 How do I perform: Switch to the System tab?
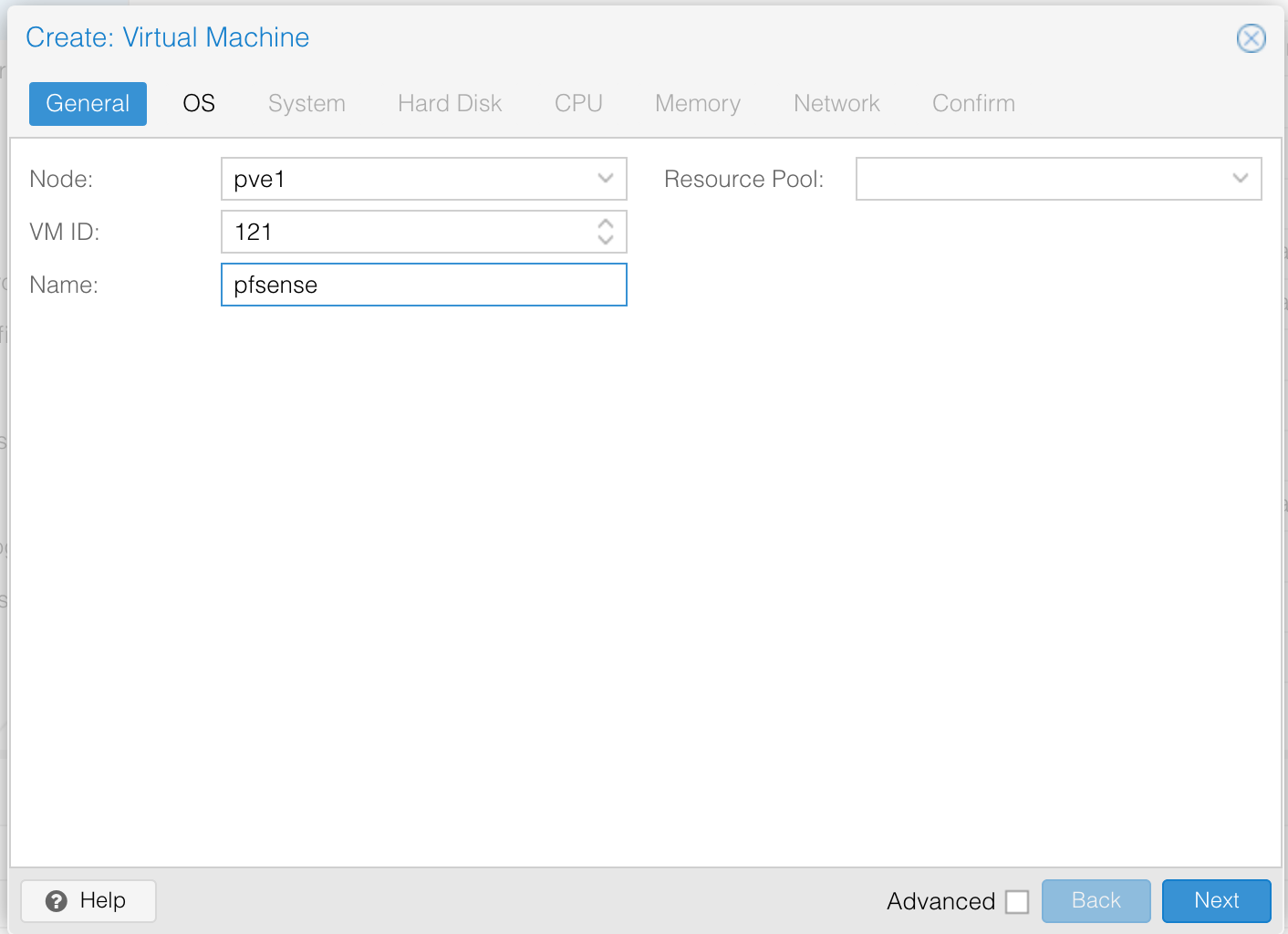pyautogui.click(x=306, y=103)
